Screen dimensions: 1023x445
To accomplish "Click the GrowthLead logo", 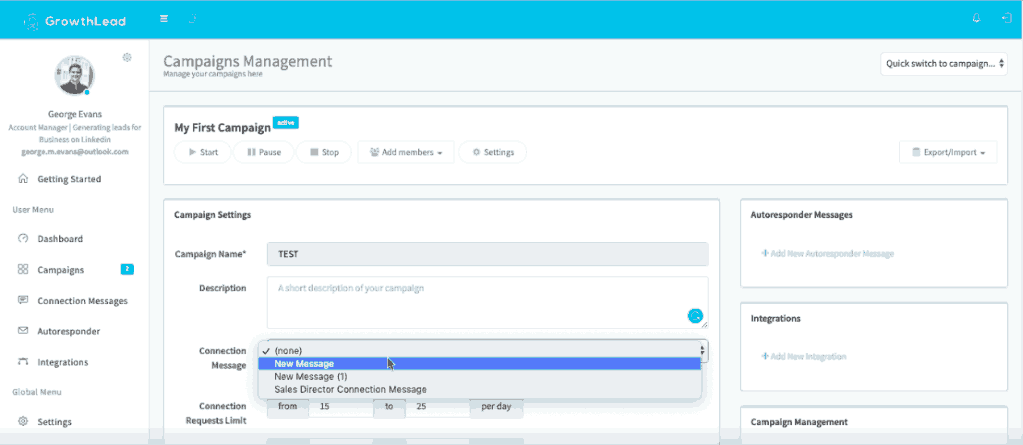I will coord(74,21).
